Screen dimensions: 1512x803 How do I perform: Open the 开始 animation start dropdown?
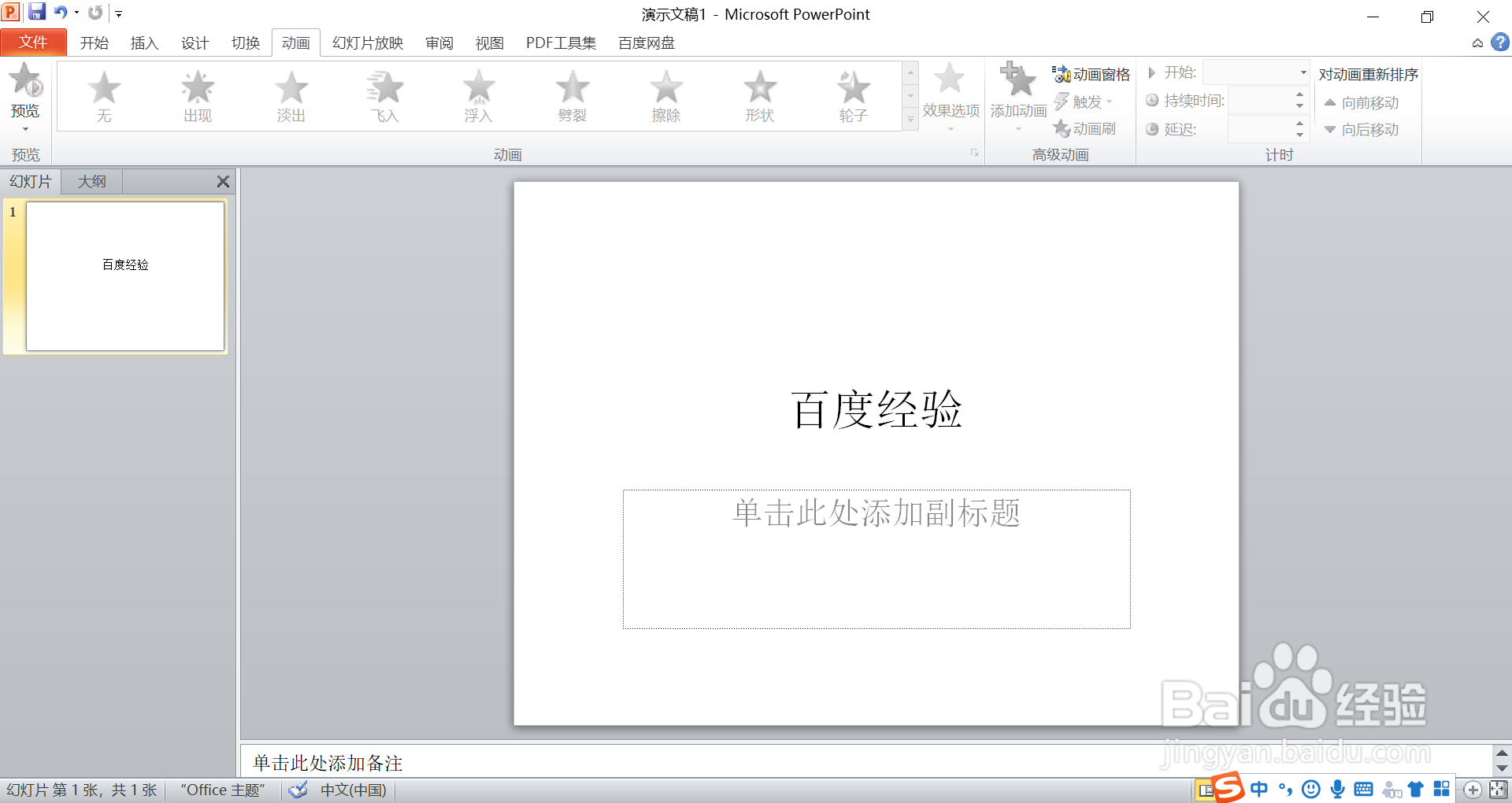(x=1301, y=72)
